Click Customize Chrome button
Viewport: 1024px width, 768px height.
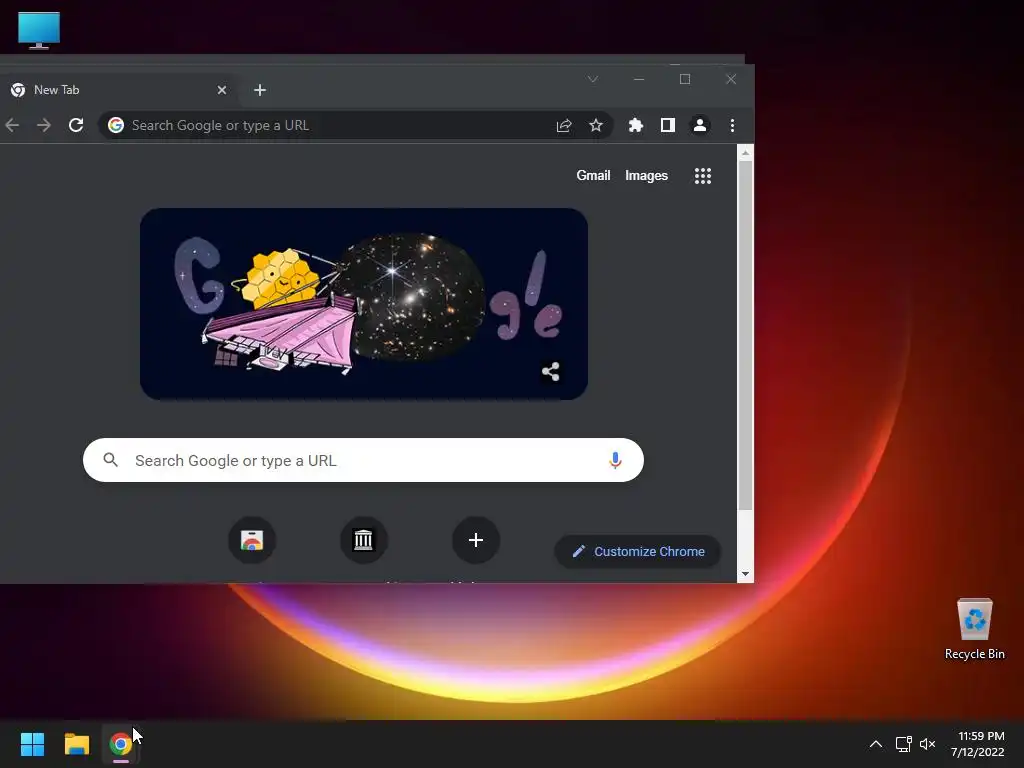[x=638, y=551]
